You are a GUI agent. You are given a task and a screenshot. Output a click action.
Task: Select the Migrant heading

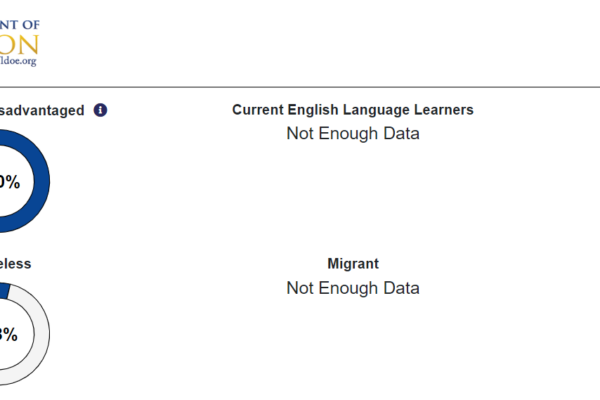coord(353,264)
